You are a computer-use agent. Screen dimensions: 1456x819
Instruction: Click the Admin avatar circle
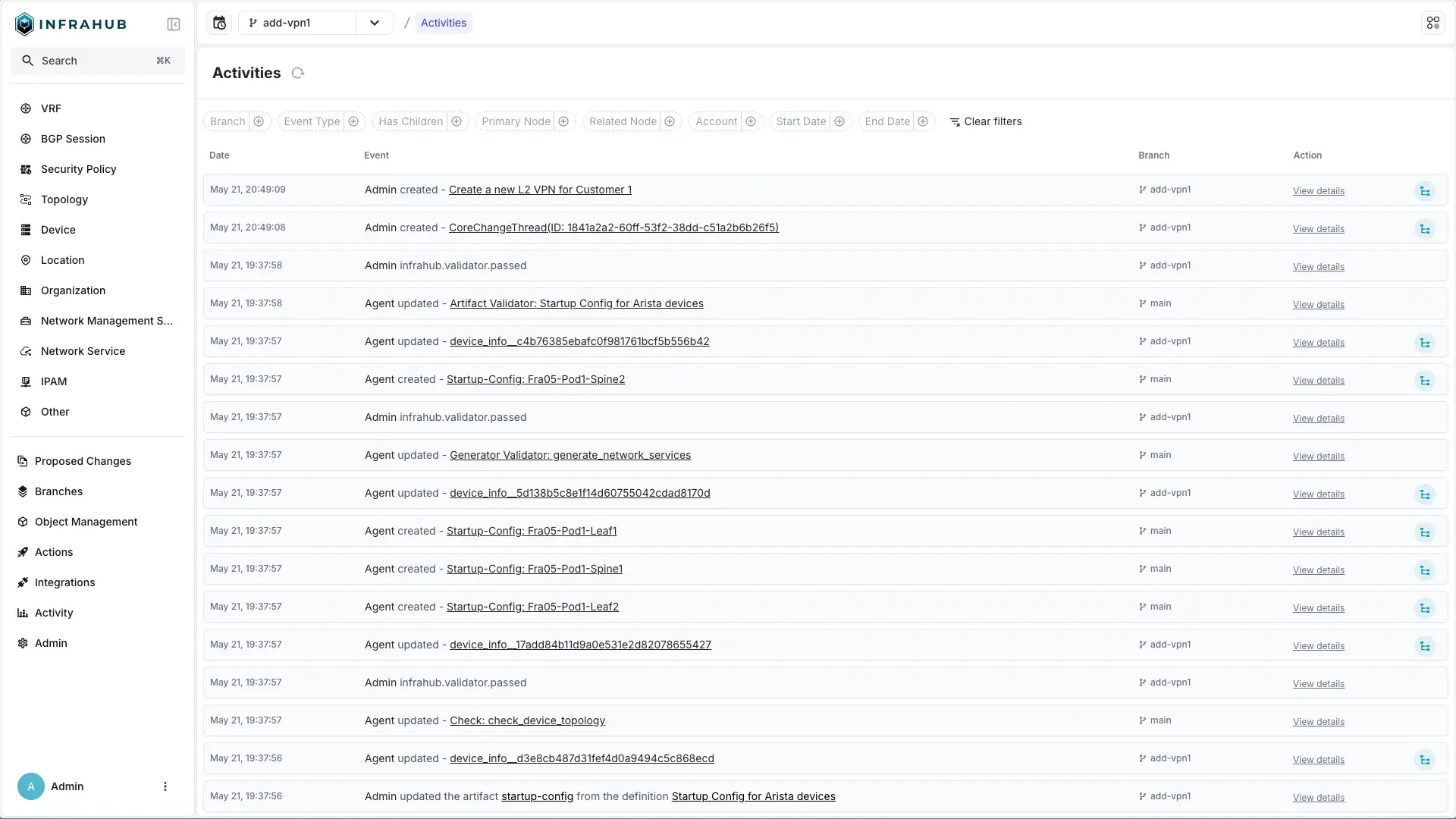31,786
